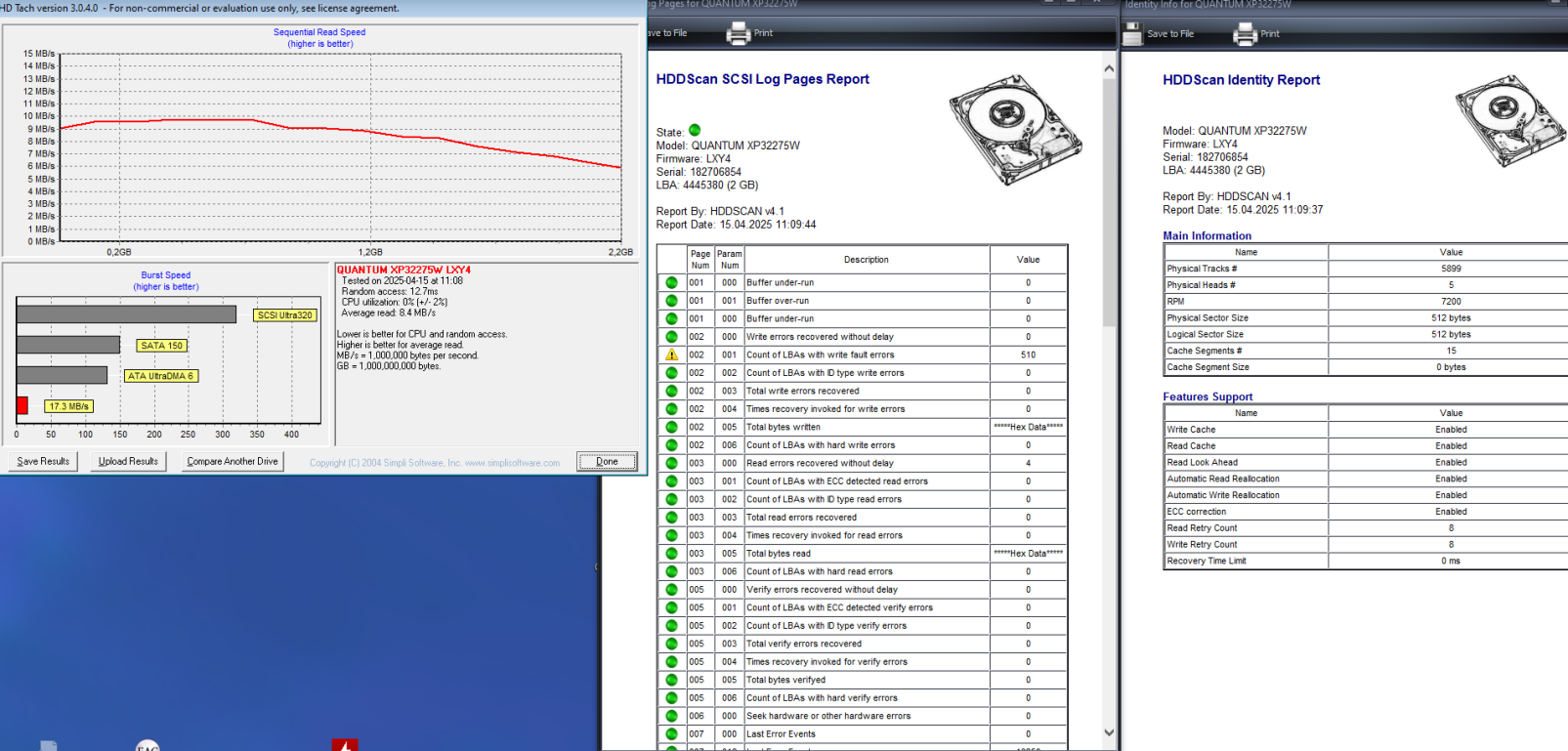Click the Cache Segments # value 15
1568x751 pixels.
click(x=1451, y=351)
